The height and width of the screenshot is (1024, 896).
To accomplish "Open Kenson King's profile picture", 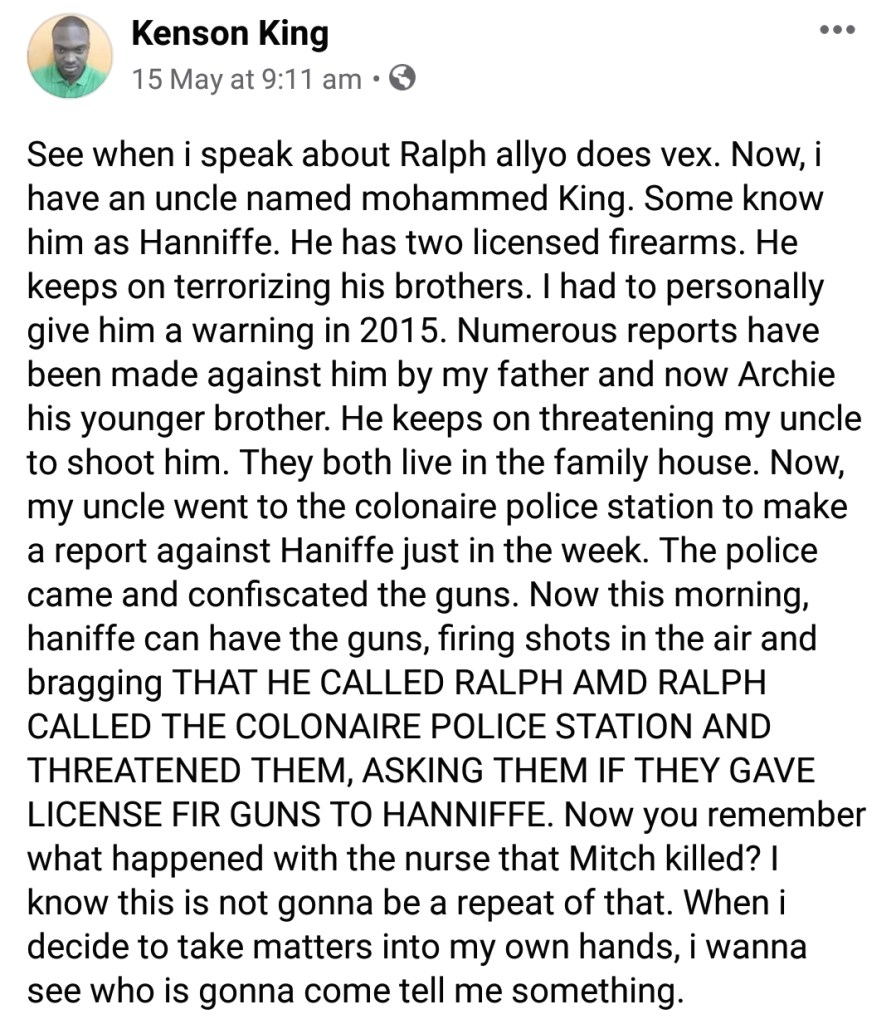I will click(70, 55).
